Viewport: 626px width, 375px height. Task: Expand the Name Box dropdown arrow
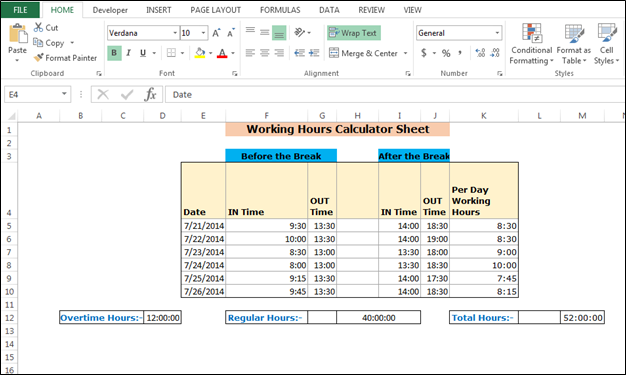point(64,94)
